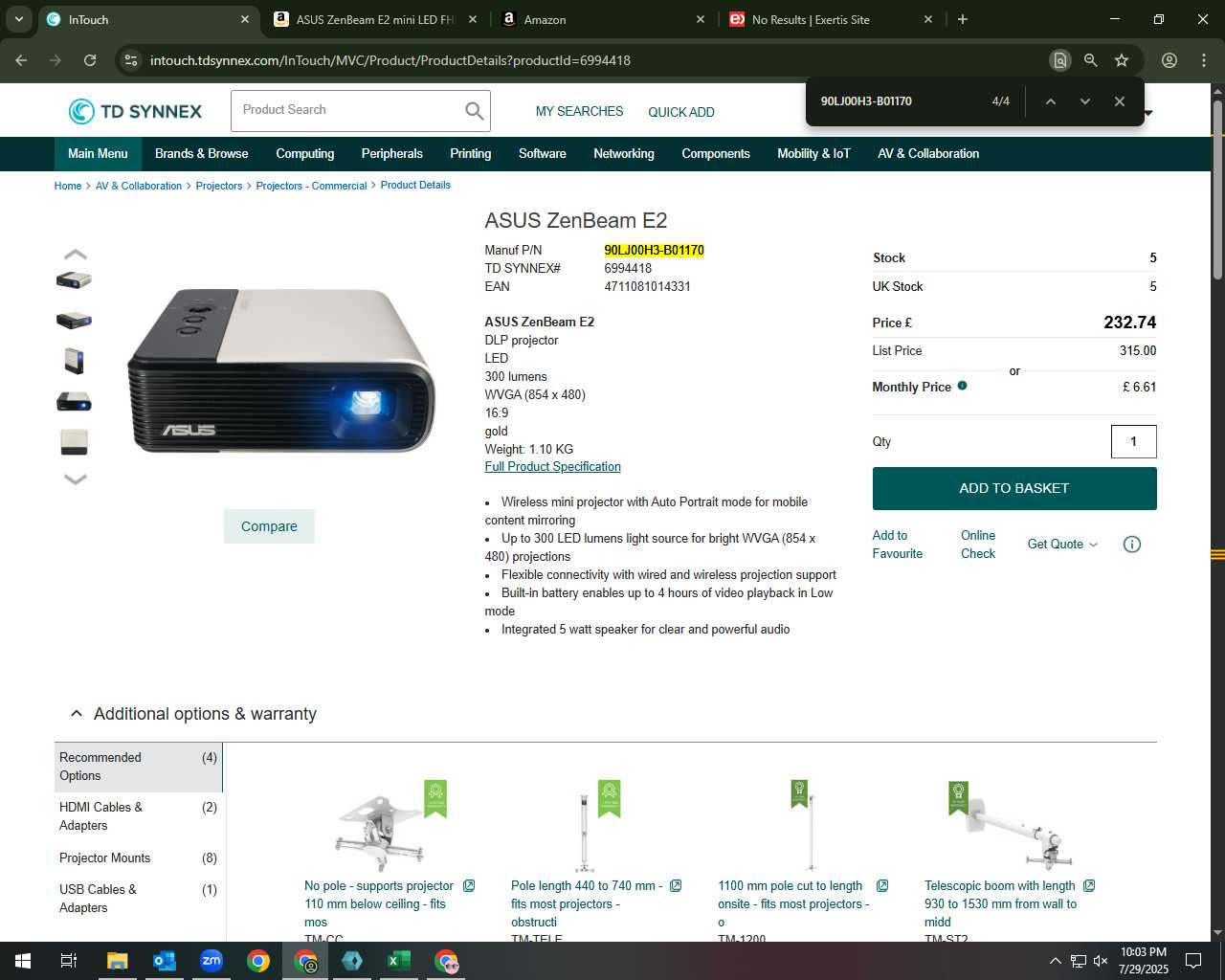Open external link icon for TM-CC mount
Image resolution: width=1225 pixels, height=980 pixels.
click(x=469, y=886)
